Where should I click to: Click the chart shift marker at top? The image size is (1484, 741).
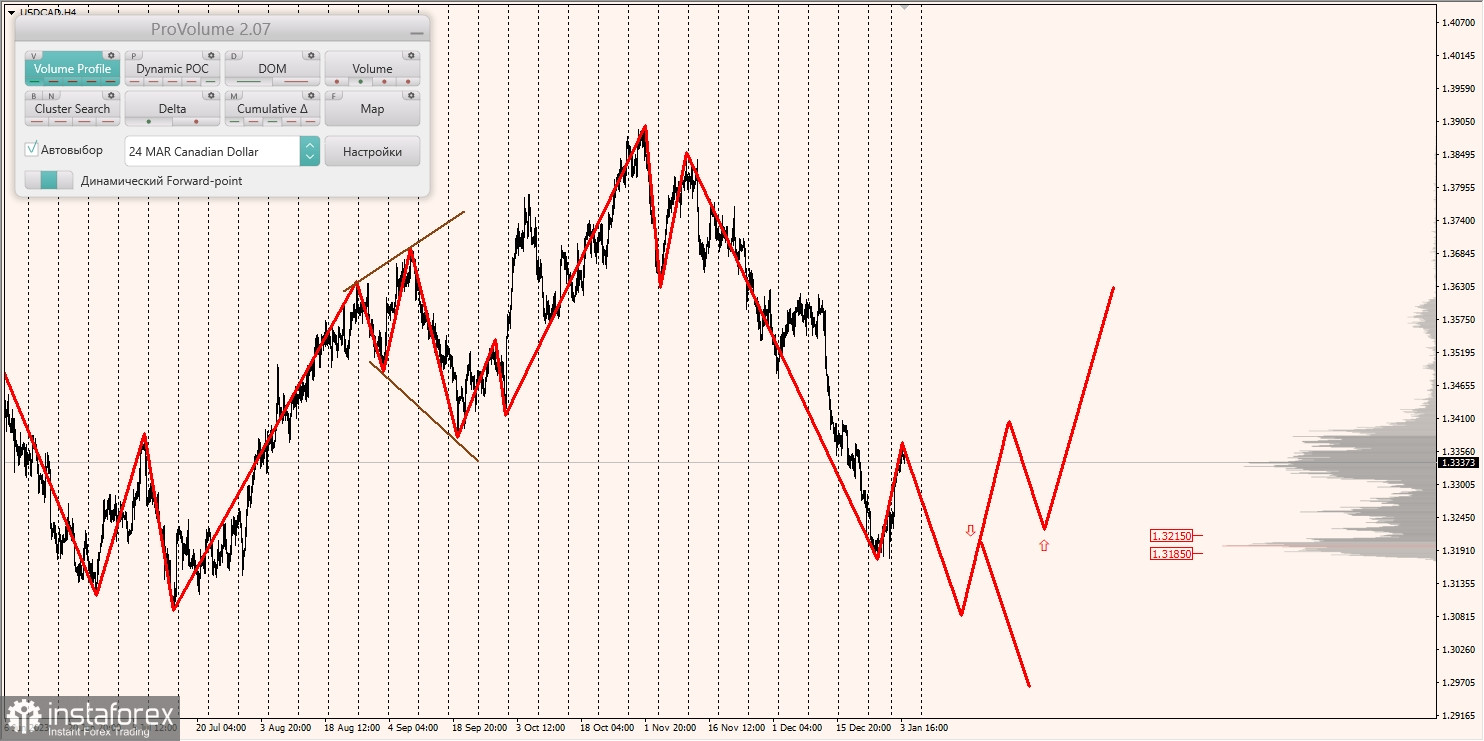904,6
